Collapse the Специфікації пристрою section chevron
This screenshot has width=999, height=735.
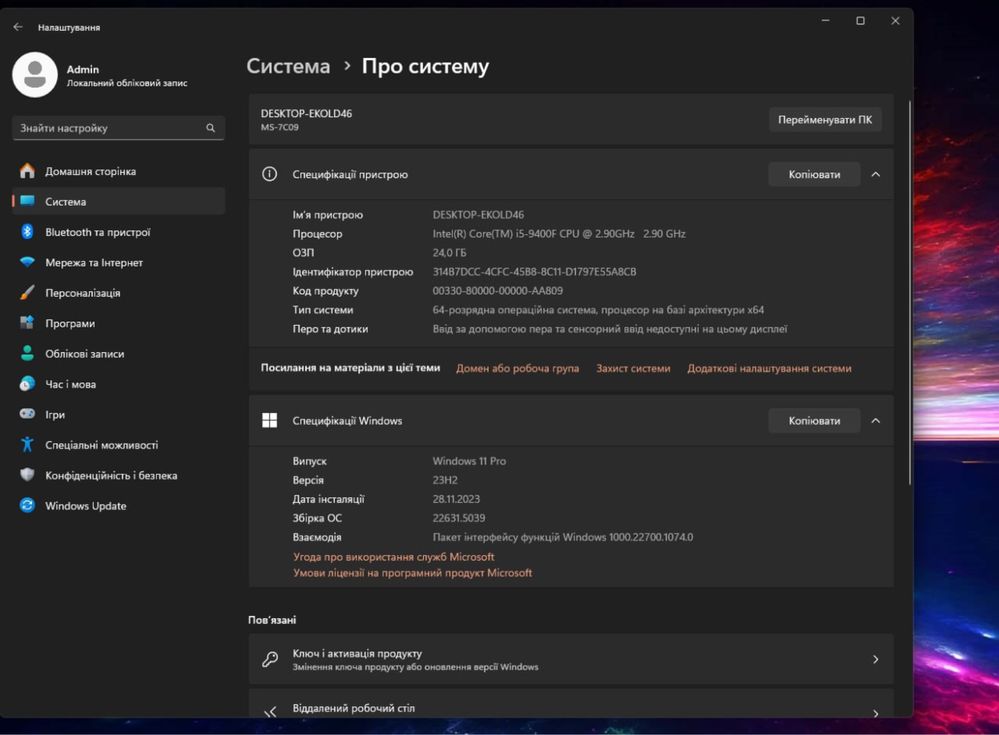point(875,175)
